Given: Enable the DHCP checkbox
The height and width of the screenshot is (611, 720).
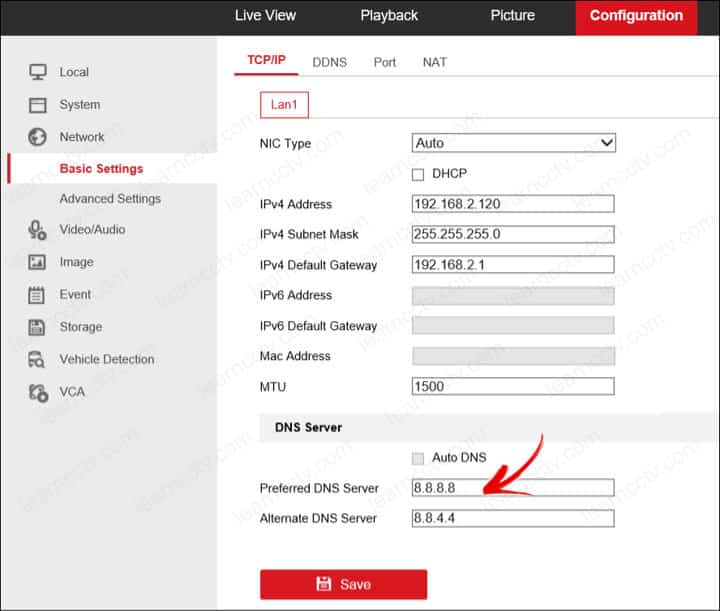Looking at the screenshot, I should click(419, 174).
